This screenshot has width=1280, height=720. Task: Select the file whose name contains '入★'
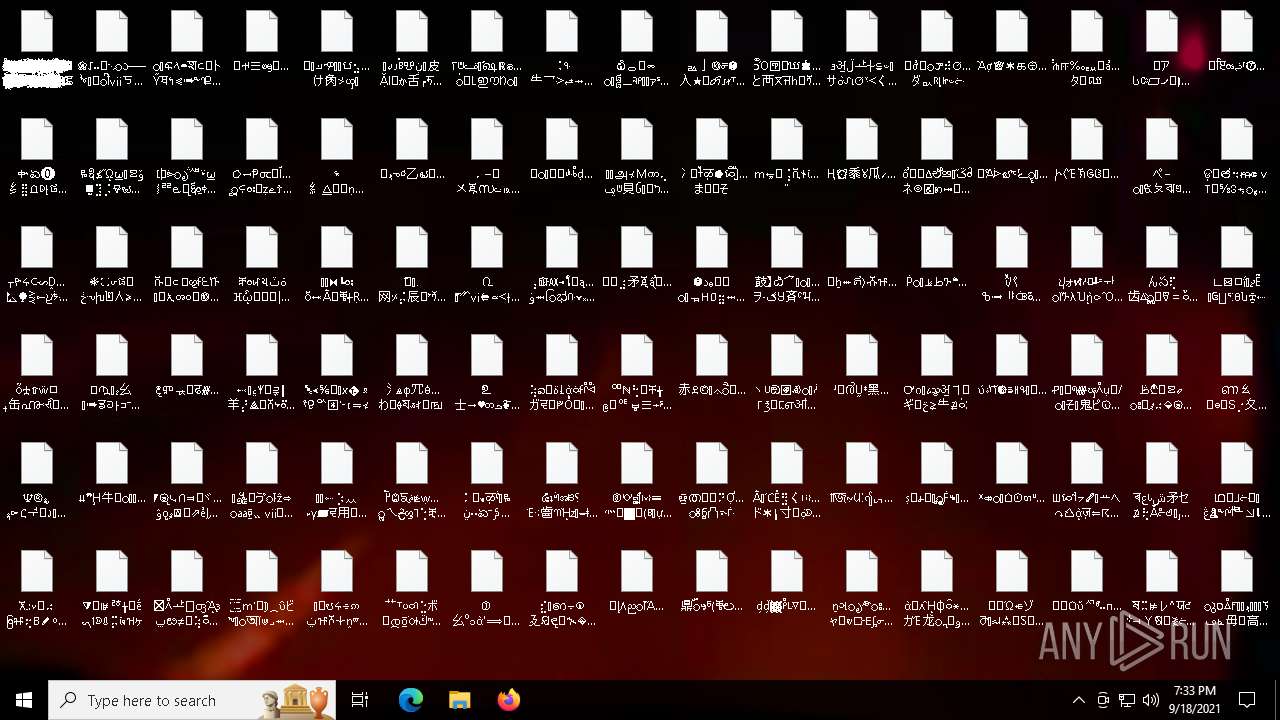click(712, 49)
